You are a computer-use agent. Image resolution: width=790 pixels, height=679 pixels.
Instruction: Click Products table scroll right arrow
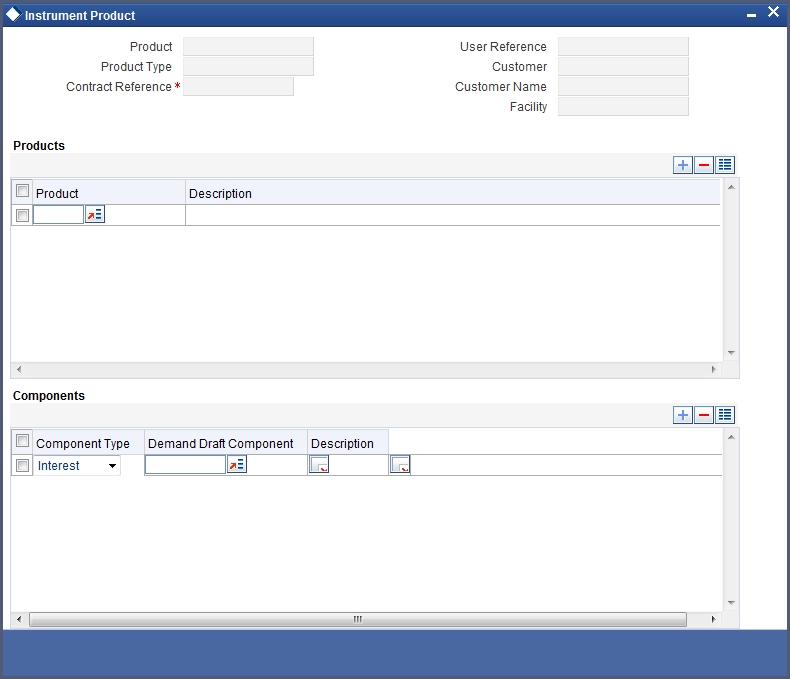coord(713,369)
